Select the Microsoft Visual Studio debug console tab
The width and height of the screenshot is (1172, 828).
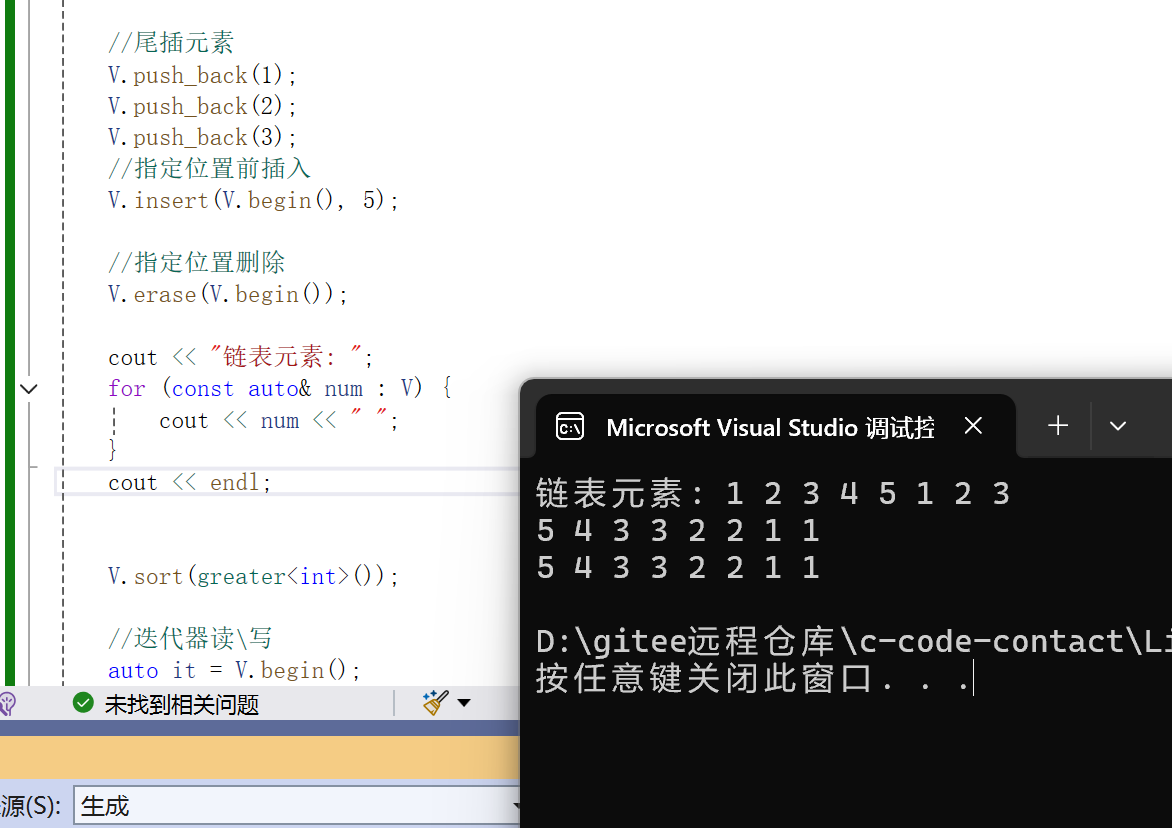tap(775, 426)
